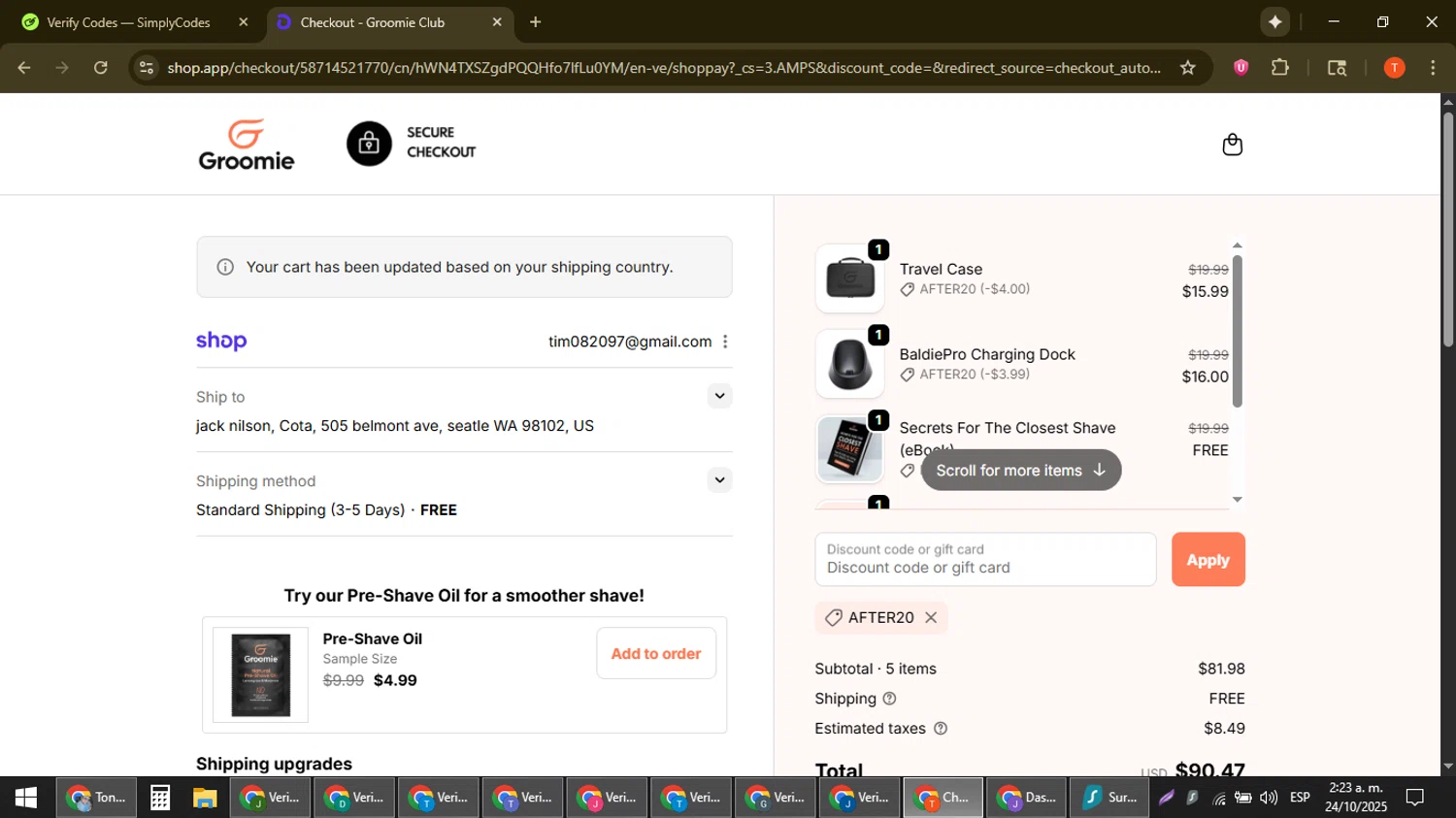Open the Chrome profile avatar
Image resolution: width=1456 pixels, height=818 pixels.
tap(1394, 68)
